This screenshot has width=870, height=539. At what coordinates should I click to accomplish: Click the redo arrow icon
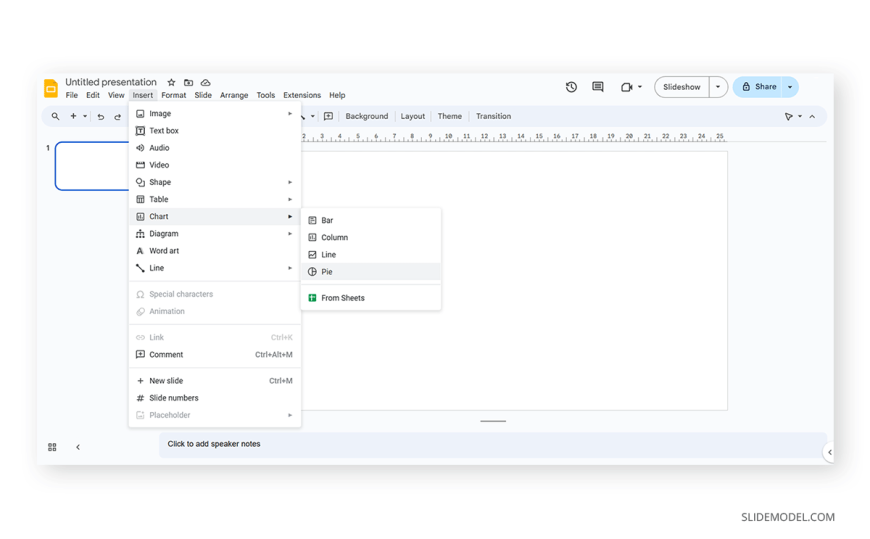tap(118, 117)
